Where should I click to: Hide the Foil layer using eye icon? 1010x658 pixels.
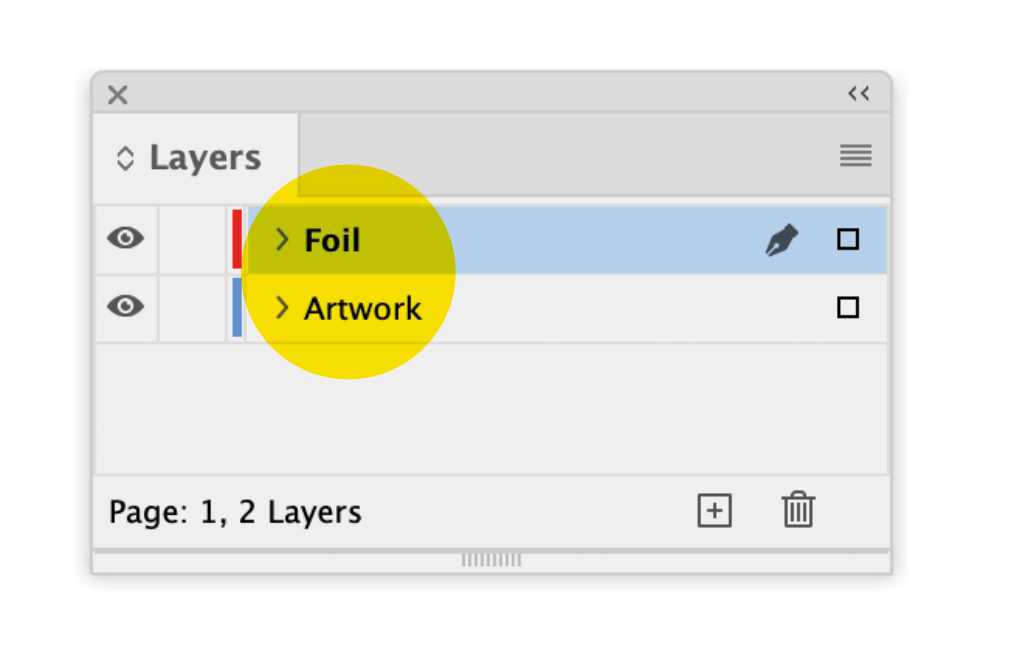tap(125, 238)
